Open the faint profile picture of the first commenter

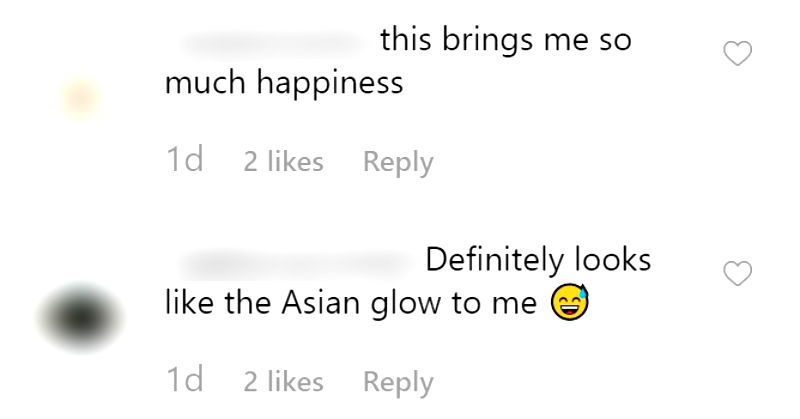[x=79, y=98]
